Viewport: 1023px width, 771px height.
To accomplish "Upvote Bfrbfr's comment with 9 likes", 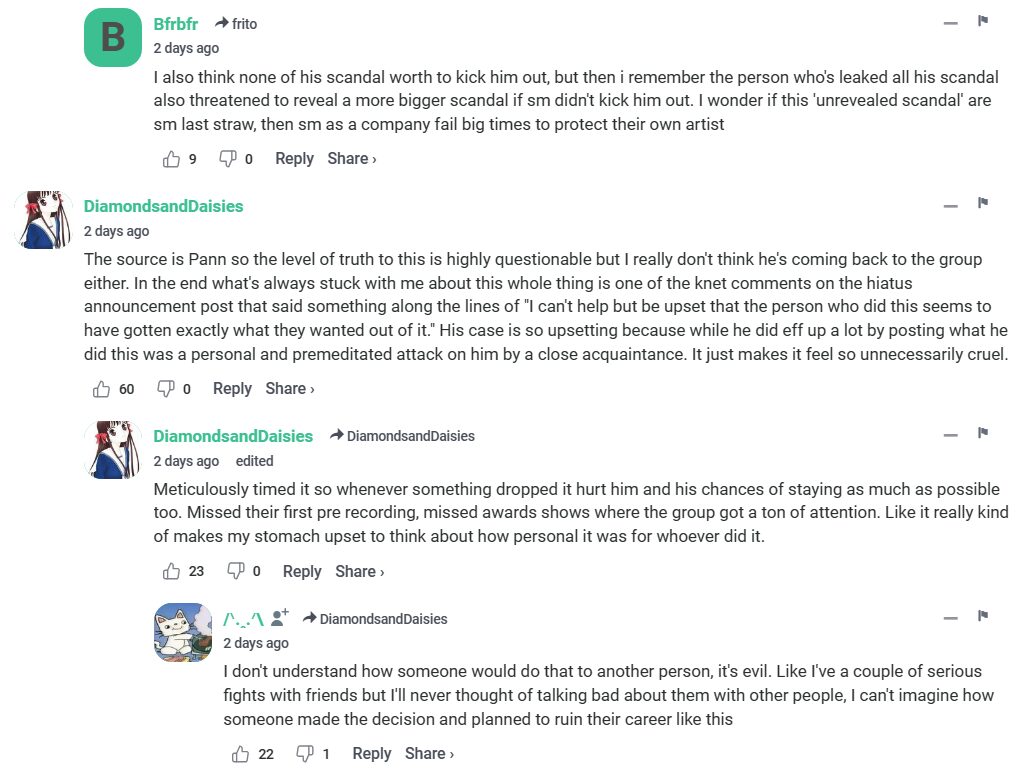I will coord(171,159).
